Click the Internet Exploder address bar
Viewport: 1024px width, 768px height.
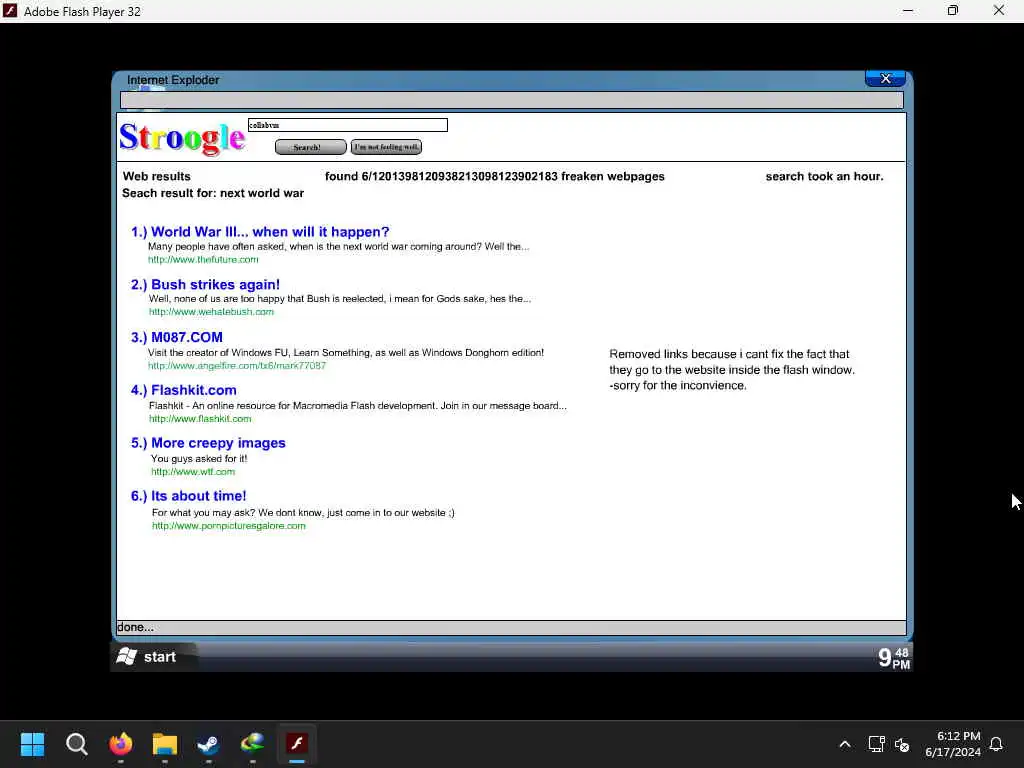tap(512, 100)
